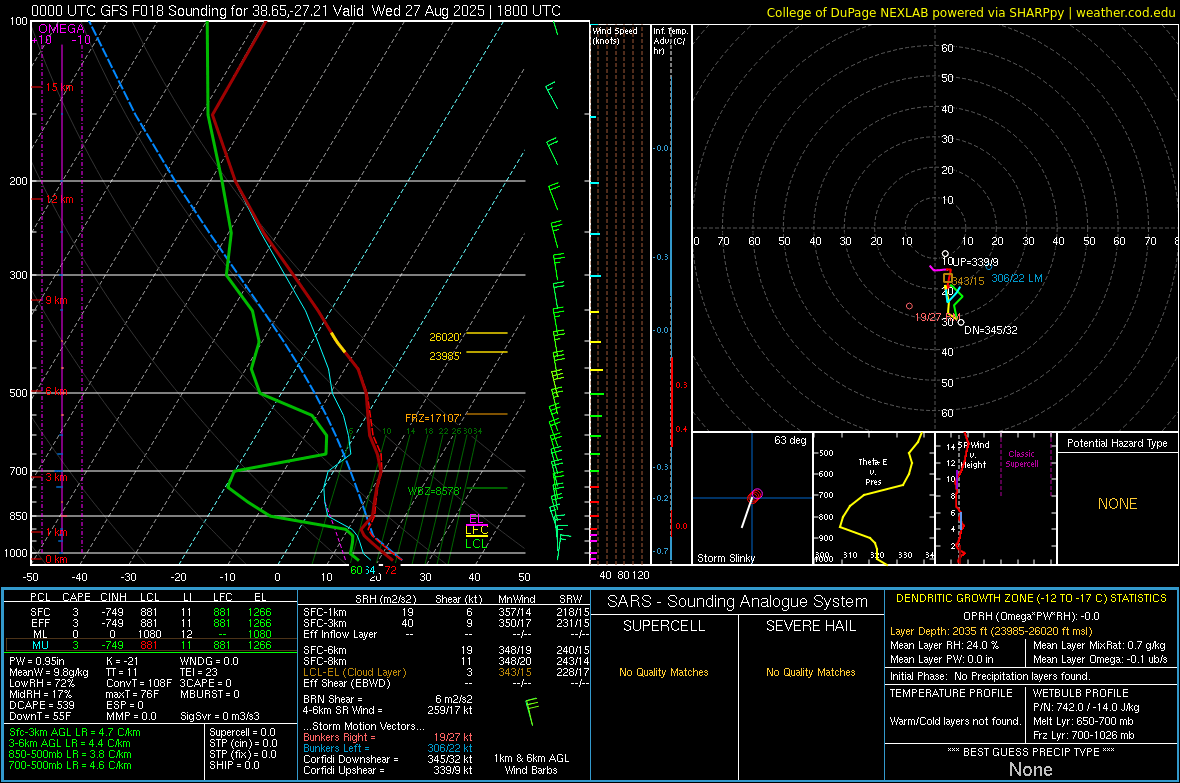Click the yellow NONE hazard type
The image size is (1180, 783).
[1117, 504]
